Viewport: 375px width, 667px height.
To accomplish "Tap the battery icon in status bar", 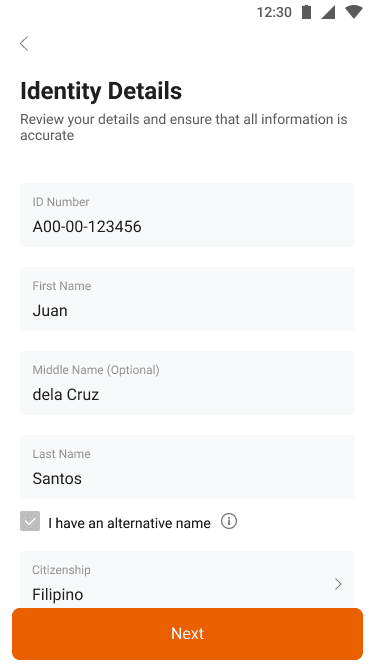I will point(306,12).
